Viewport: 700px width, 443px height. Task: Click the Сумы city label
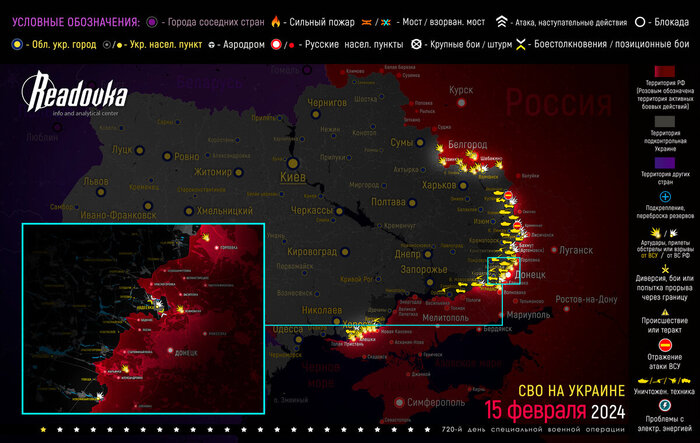coord(401,142)
